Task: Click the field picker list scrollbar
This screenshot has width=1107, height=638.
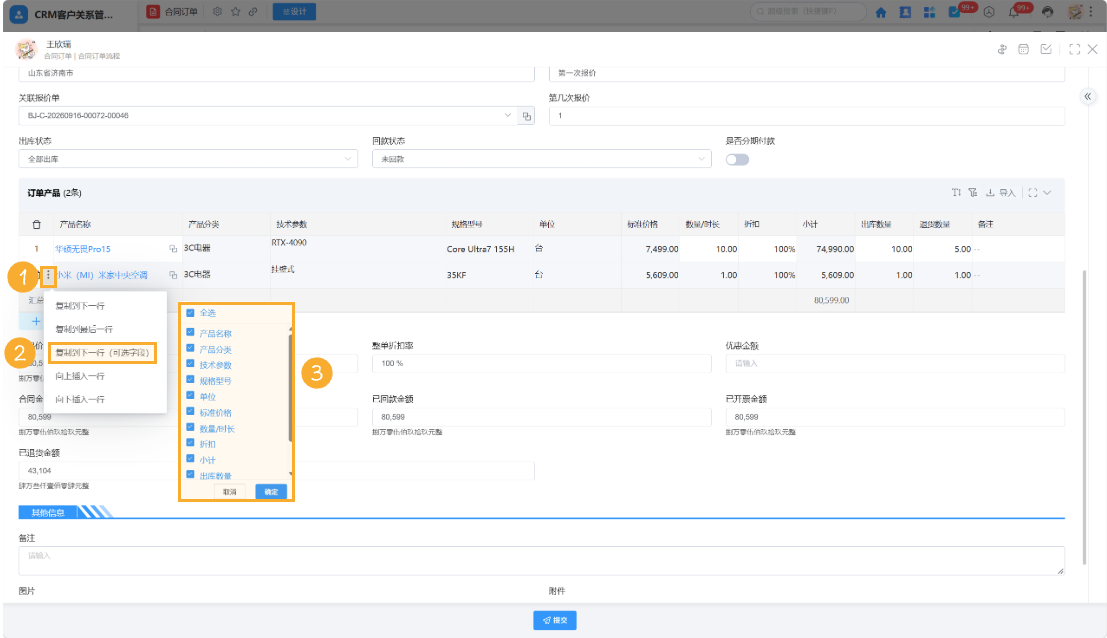Action: 290,387
